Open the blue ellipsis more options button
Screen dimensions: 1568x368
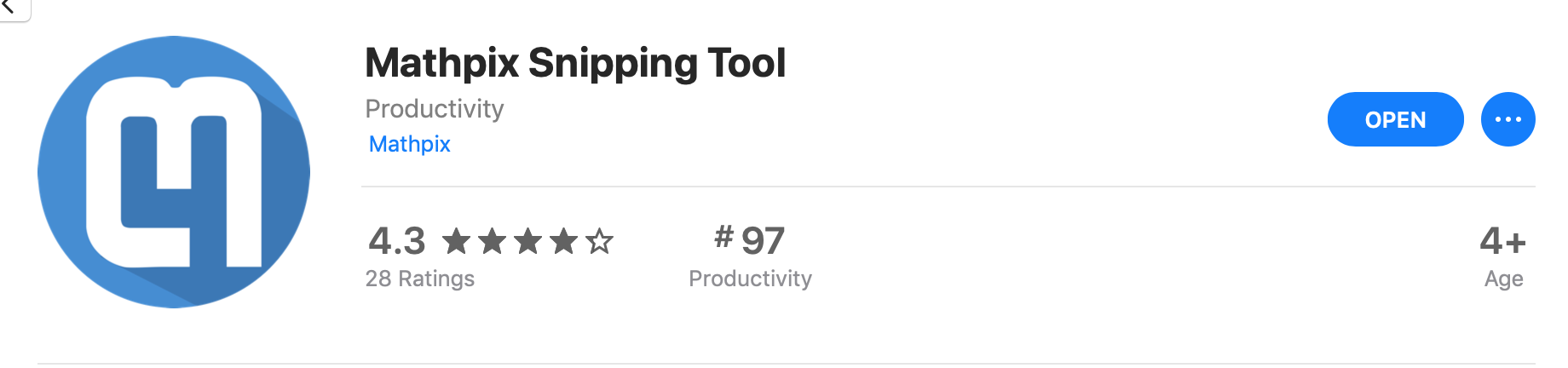point(1507,119)
